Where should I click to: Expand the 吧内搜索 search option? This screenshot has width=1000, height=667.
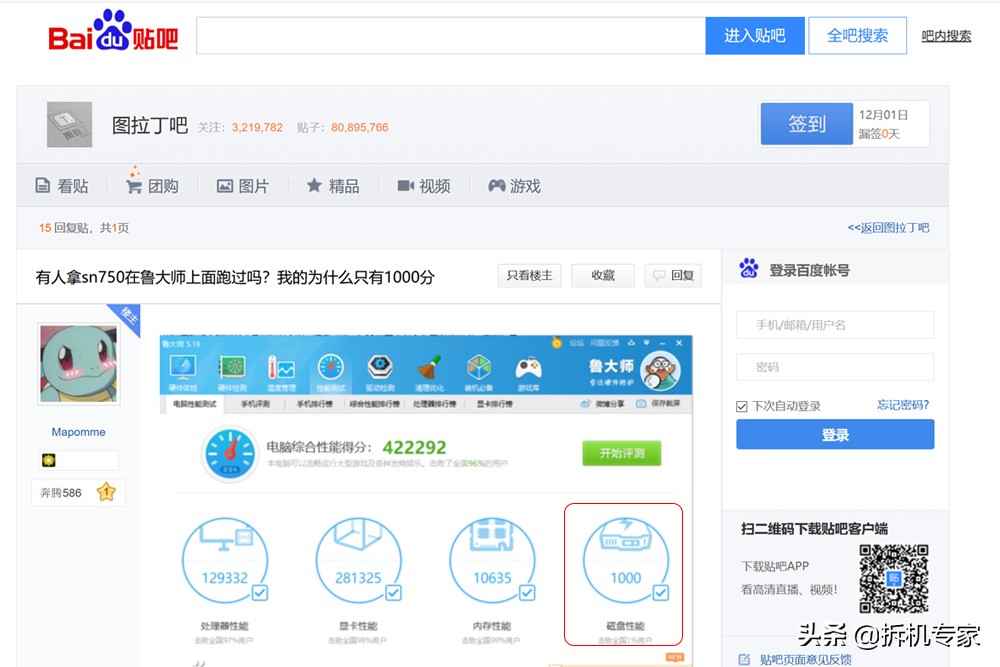(946, 35)
